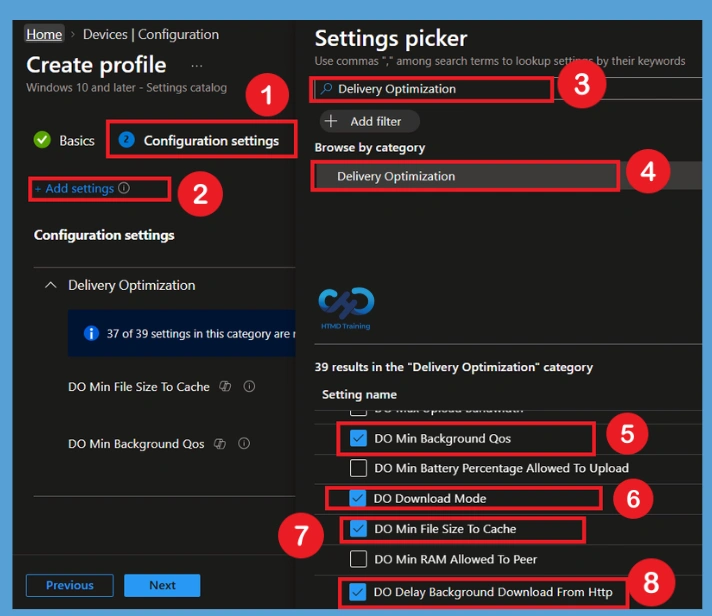Click the Setting name column header
The width and height of the screenshot is (712, 616).
coord(359,394)
